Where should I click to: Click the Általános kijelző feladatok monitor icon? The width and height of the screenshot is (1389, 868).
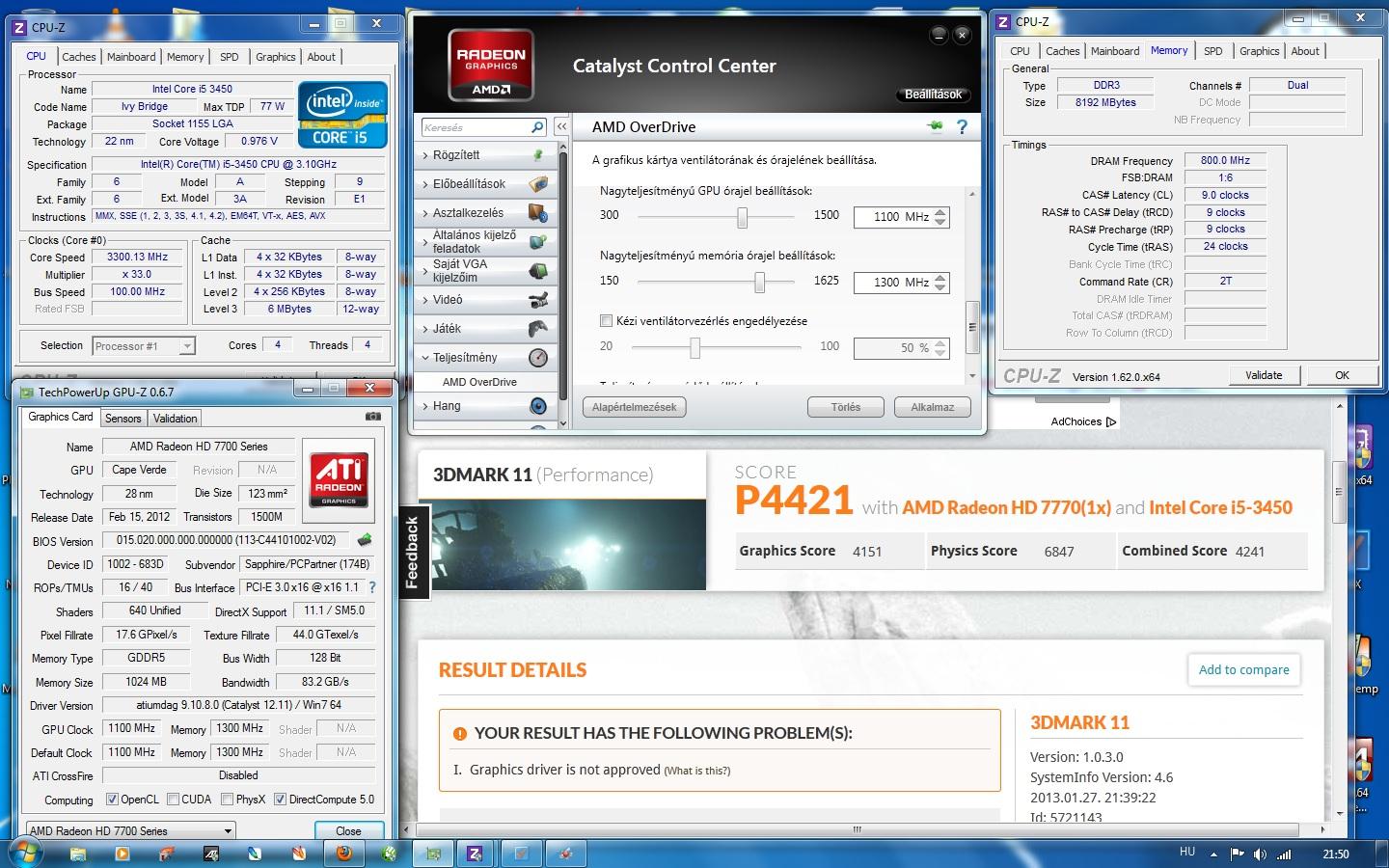(x=538, y=242)
